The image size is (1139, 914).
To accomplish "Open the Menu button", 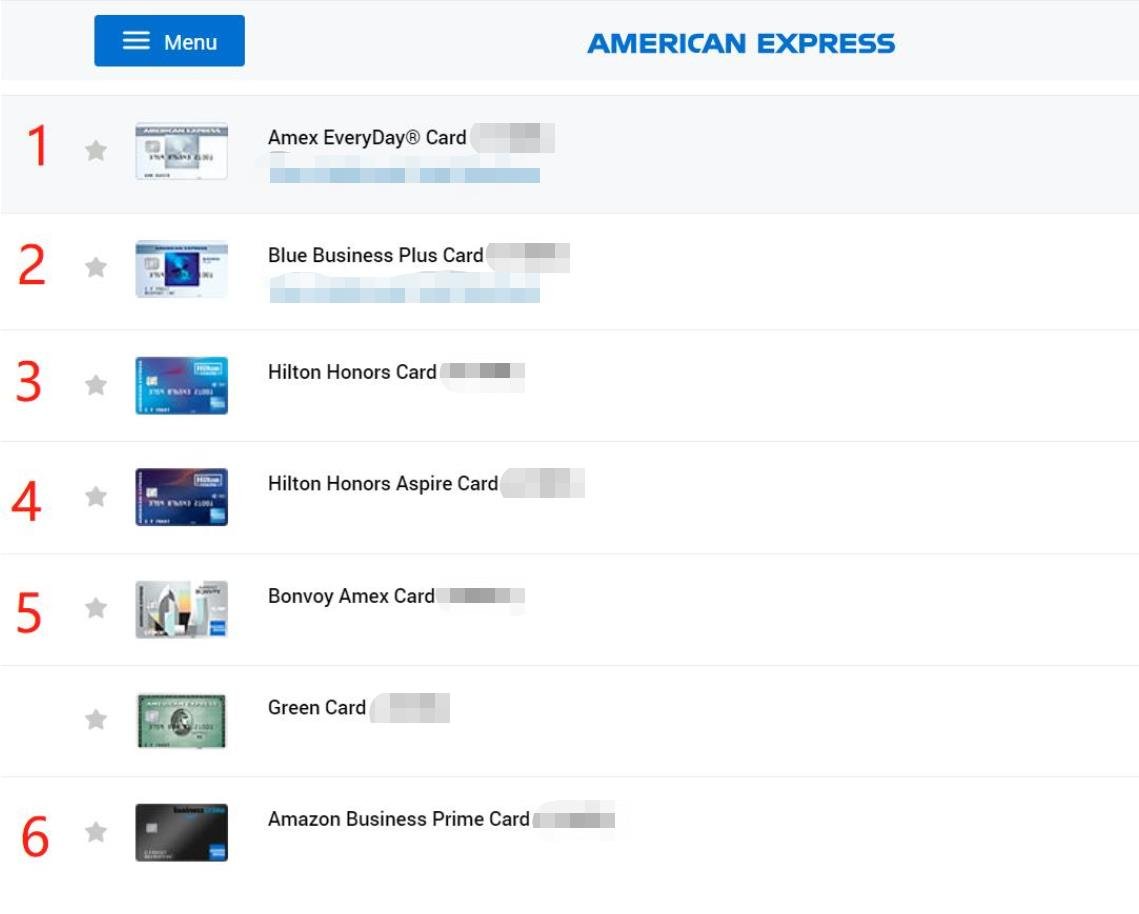I will point(169,41).
